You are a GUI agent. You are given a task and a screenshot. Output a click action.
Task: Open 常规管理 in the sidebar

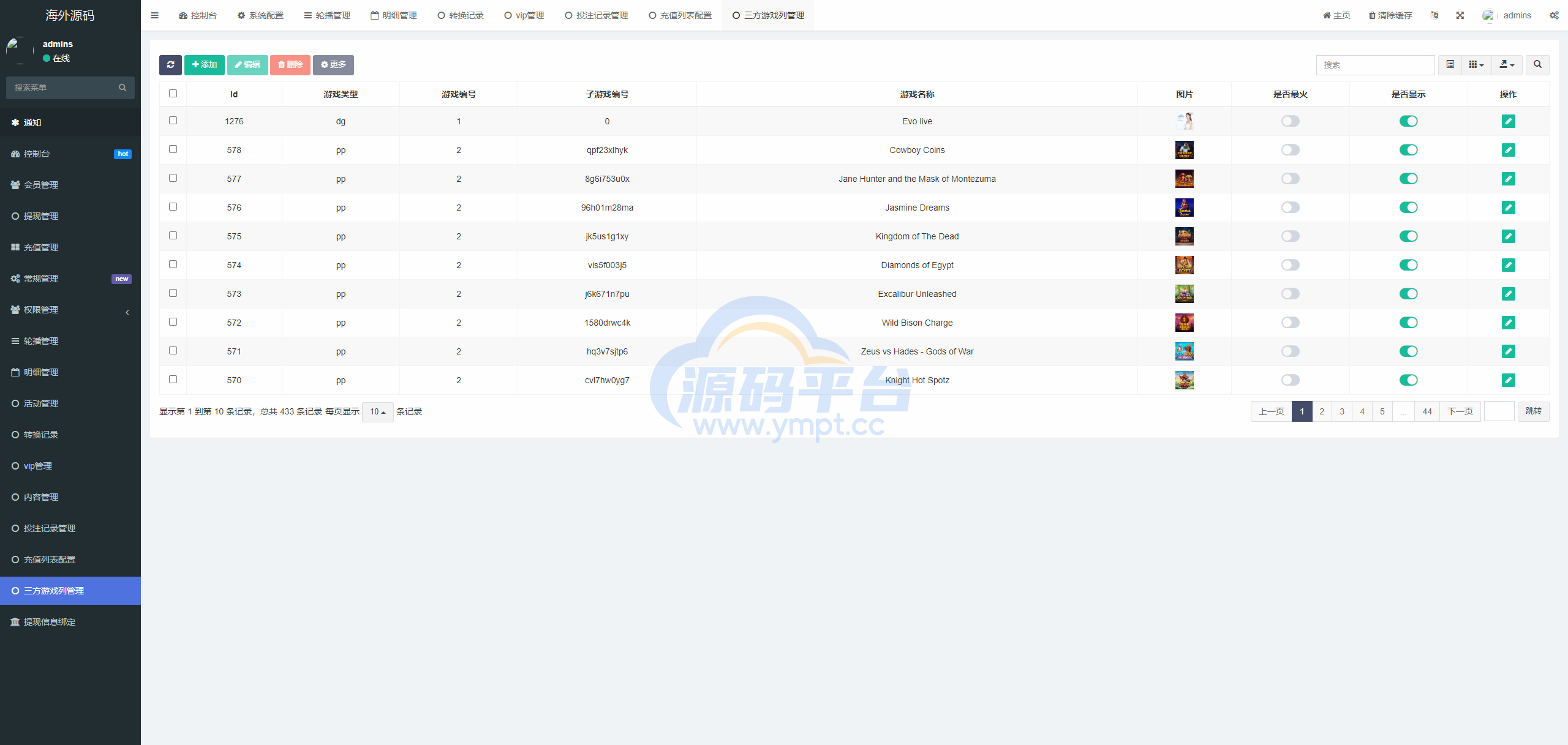(x=70, y=279)
